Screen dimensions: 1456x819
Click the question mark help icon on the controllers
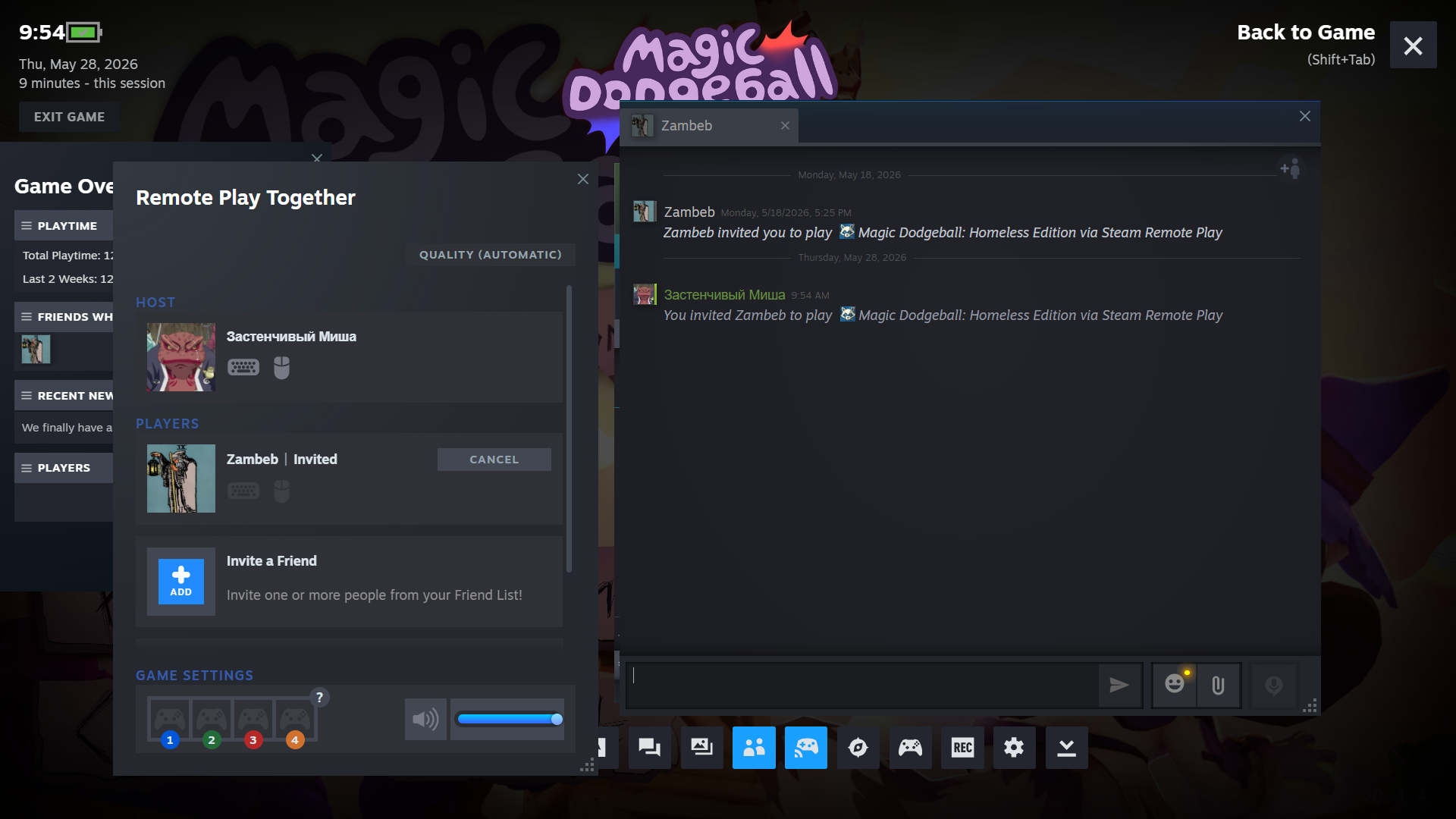(x=319, y=698)
